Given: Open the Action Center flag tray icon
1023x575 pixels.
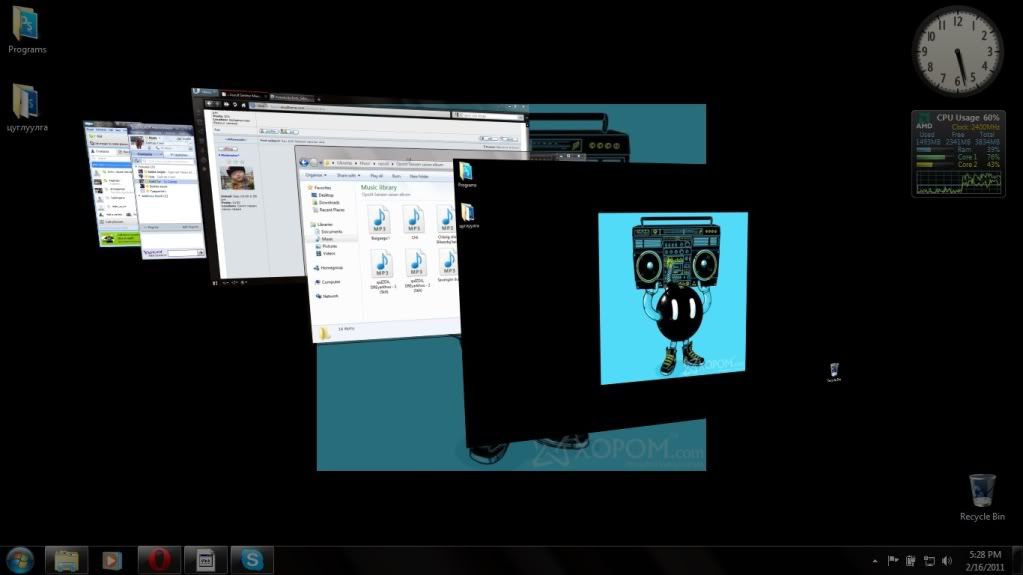Looking at the screenshot, I should (x=893, y=561).
